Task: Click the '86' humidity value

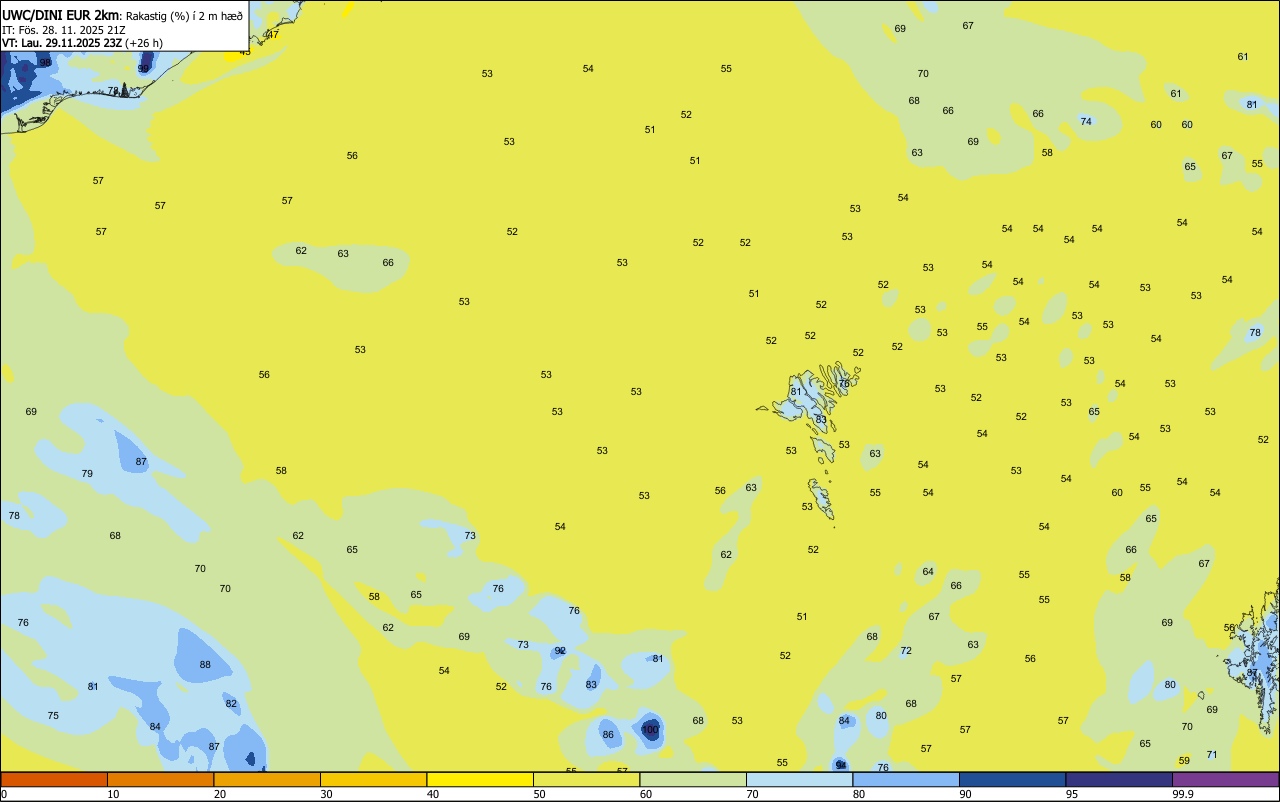Action: [608, 735]
